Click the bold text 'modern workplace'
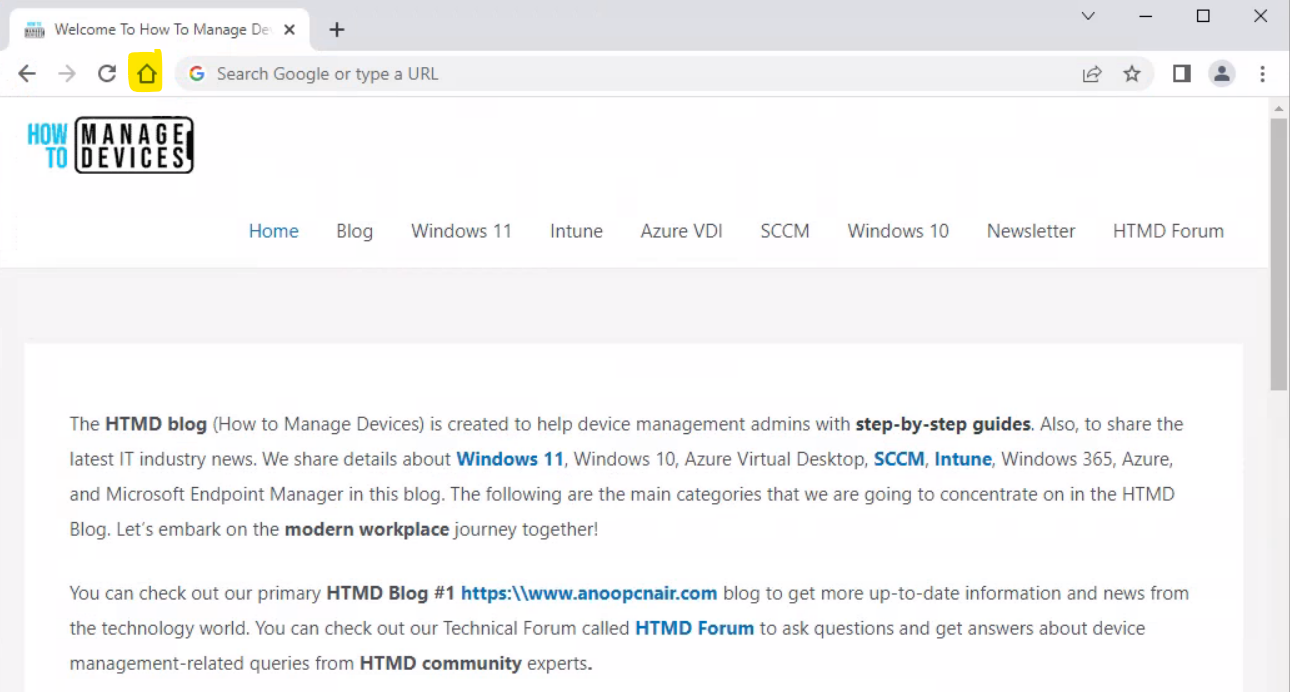 click(367, 529)
